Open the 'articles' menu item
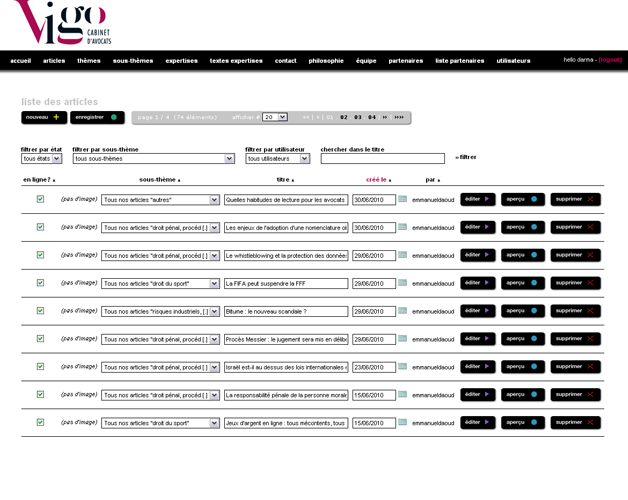 (54, 61)
